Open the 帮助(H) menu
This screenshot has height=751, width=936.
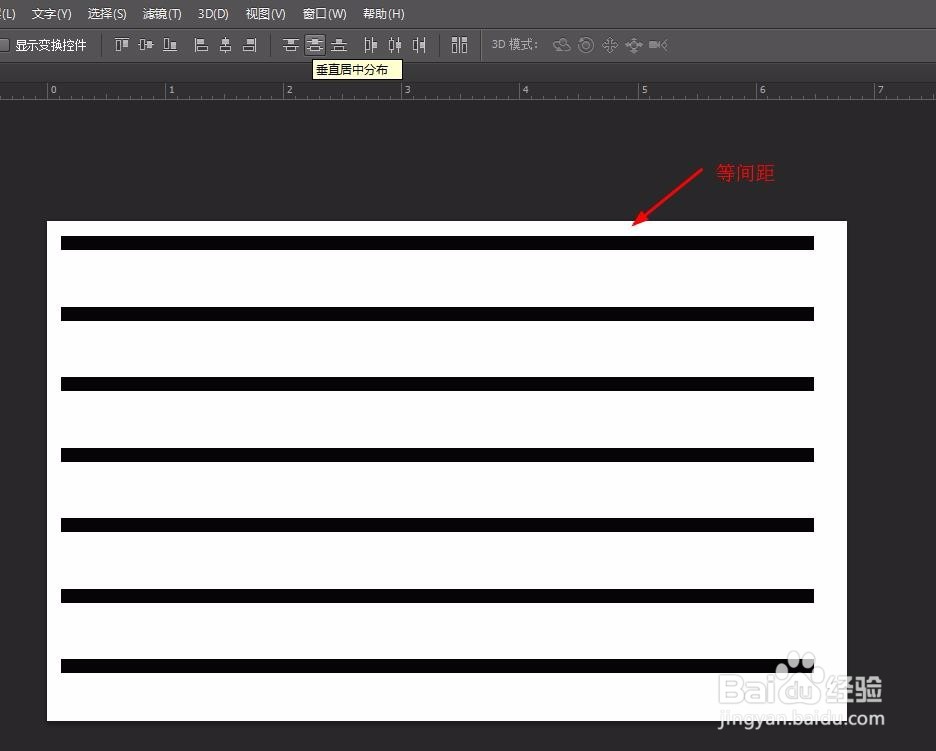coord(384,14)
